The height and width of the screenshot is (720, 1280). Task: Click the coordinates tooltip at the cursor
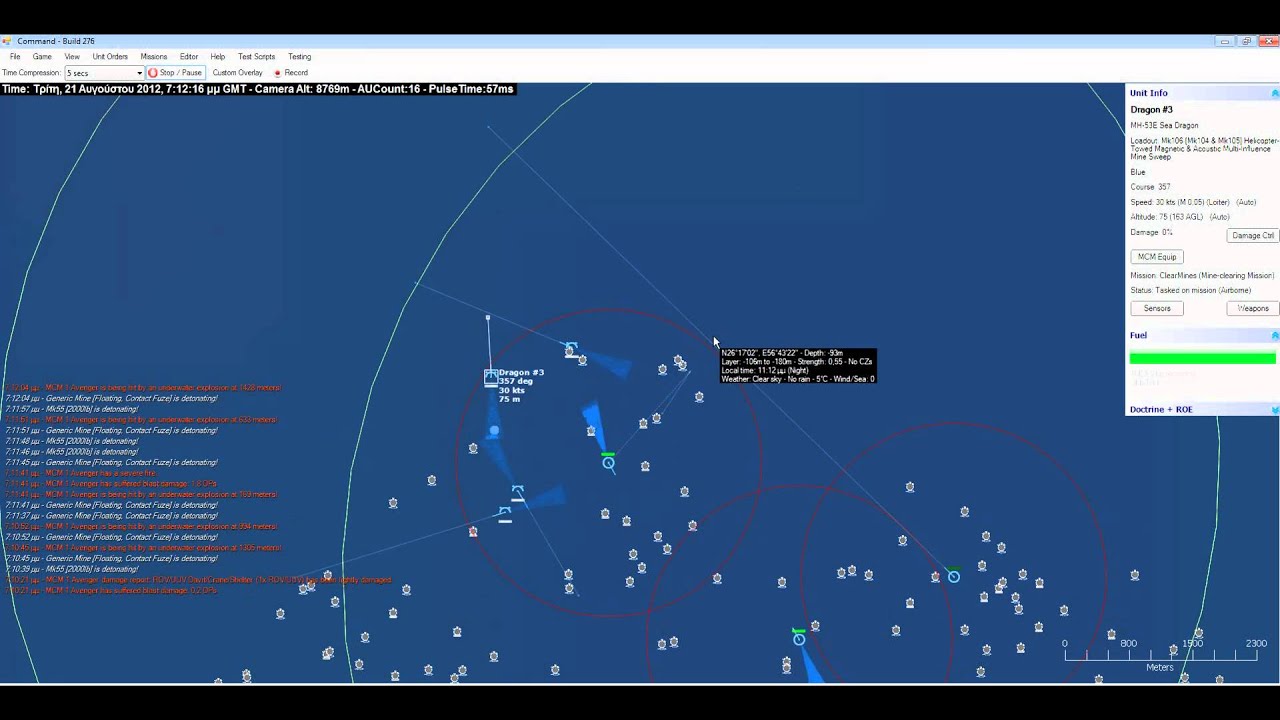[798, 366]
